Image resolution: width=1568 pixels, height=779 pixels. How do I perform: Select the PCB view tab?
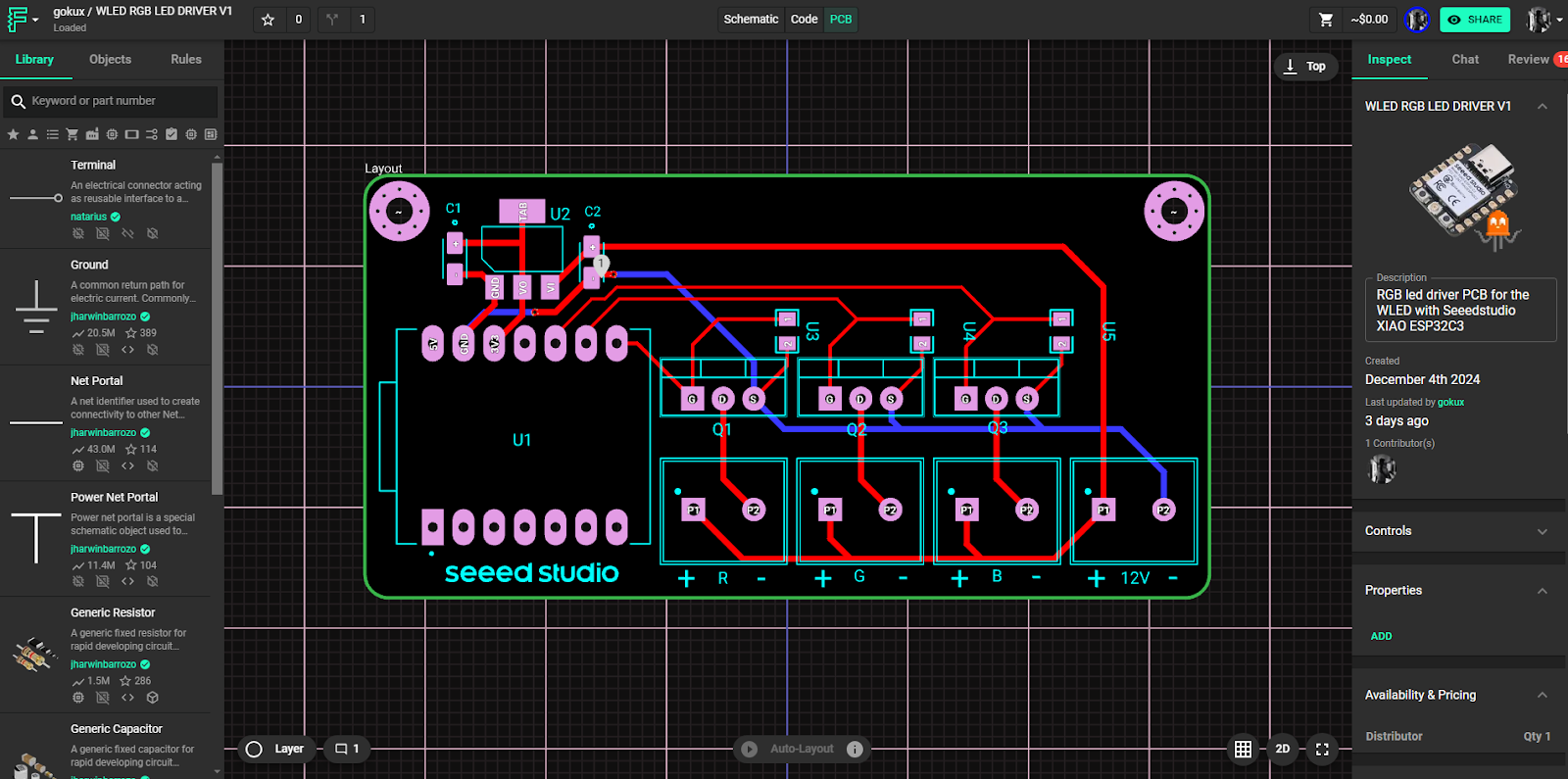click(841, 20)
